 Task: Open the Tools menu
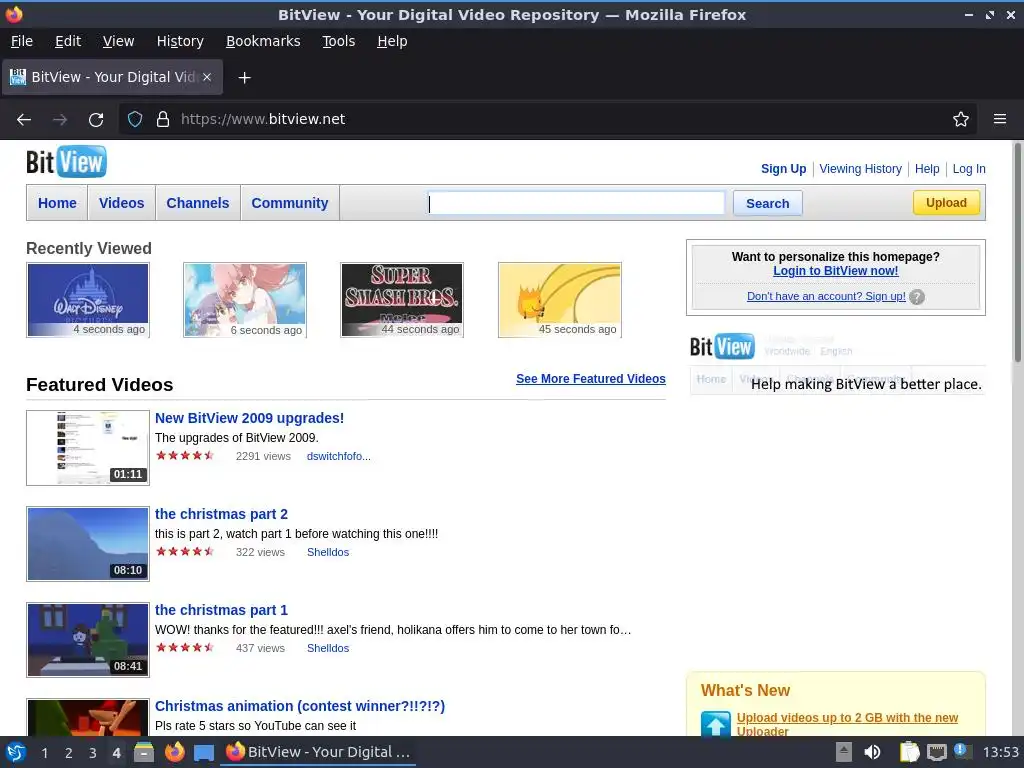(338, 41)
